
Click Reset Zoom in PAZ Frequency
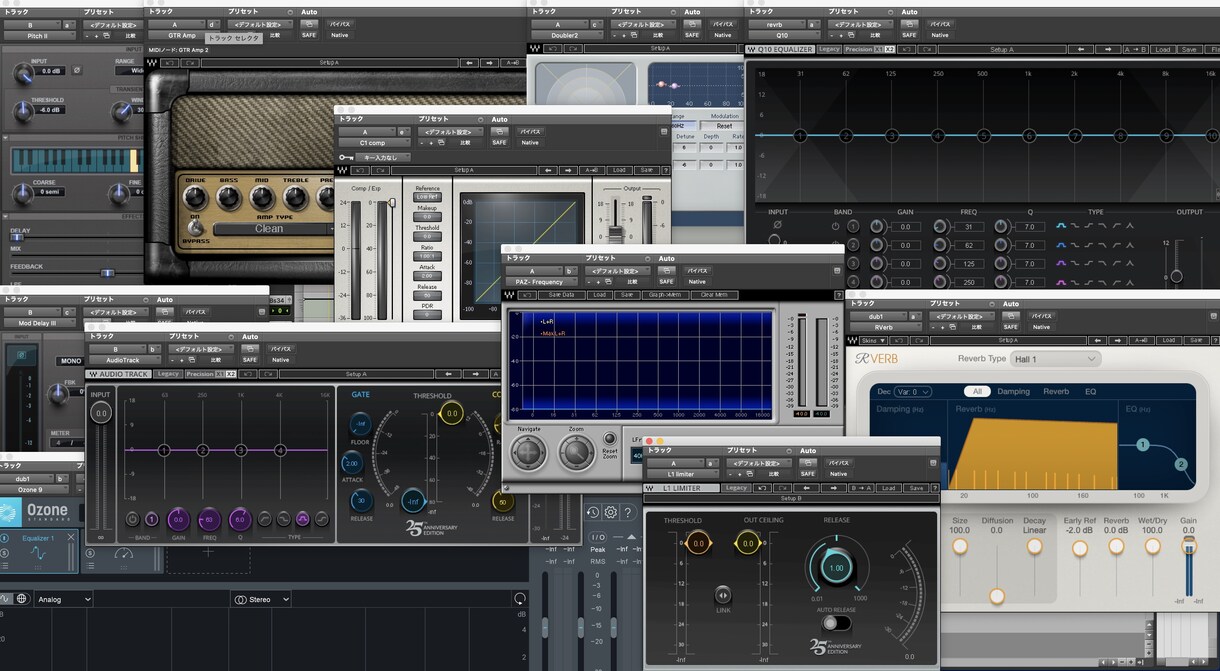609,440
